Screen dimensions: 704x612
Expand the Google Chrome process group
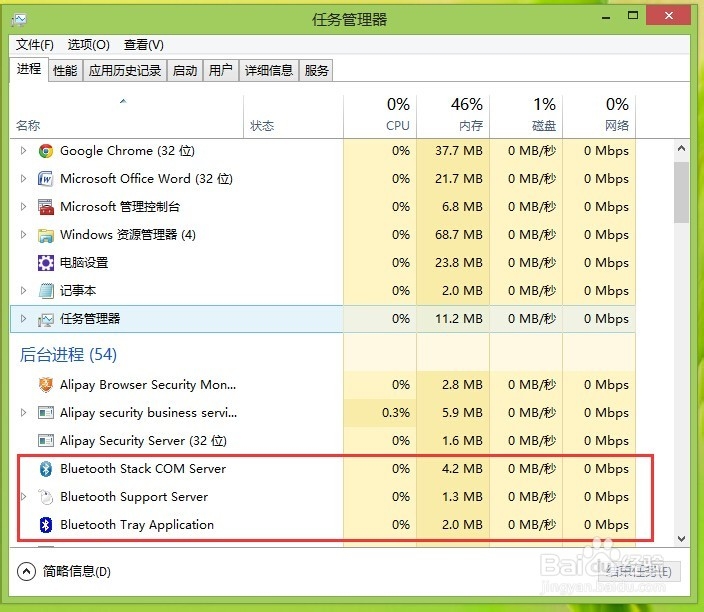[23, 151]
